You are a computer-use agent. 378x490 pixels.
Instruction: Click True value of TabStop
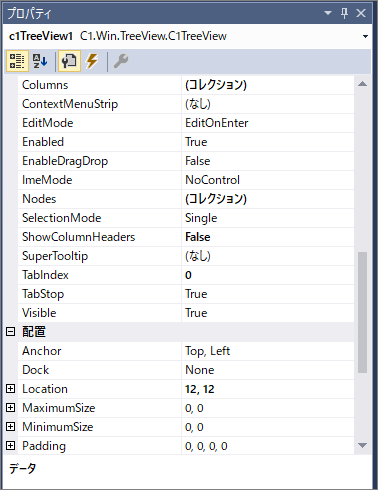196,294
